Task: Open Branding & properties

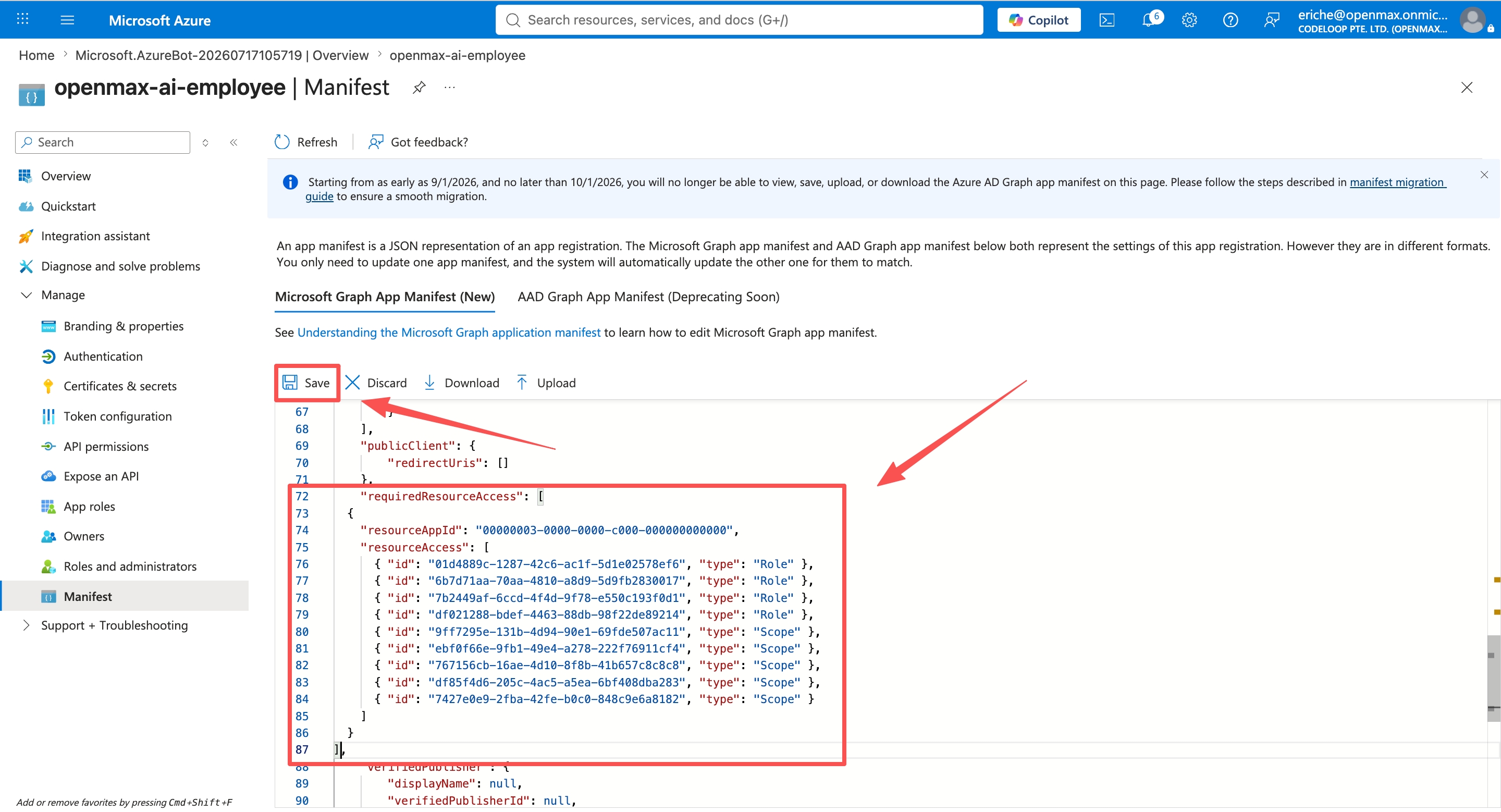Action: [x=124, y=326]
